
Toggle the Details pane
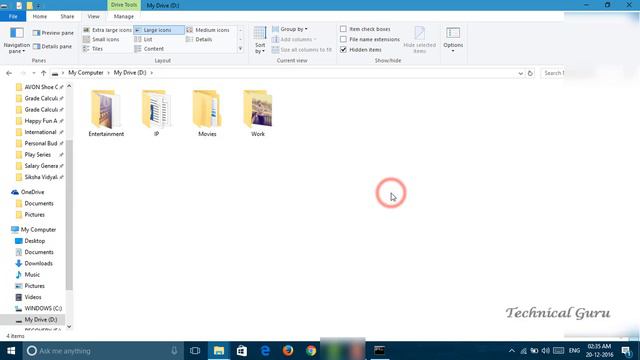pyautogui.click(x=52, y=47)
